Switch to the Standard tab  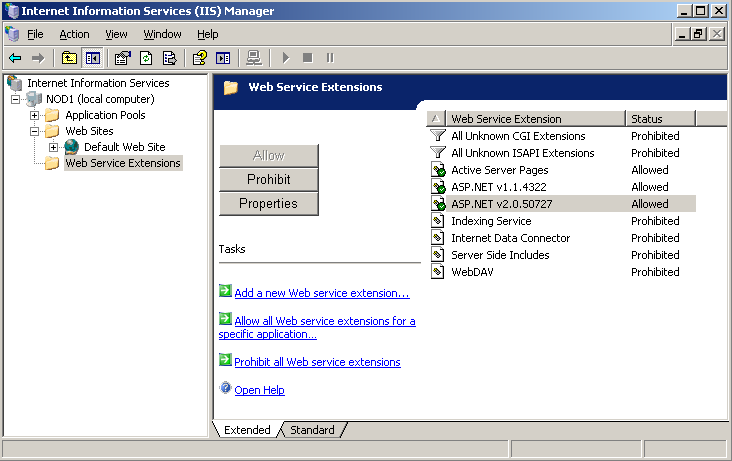point(312,430)
